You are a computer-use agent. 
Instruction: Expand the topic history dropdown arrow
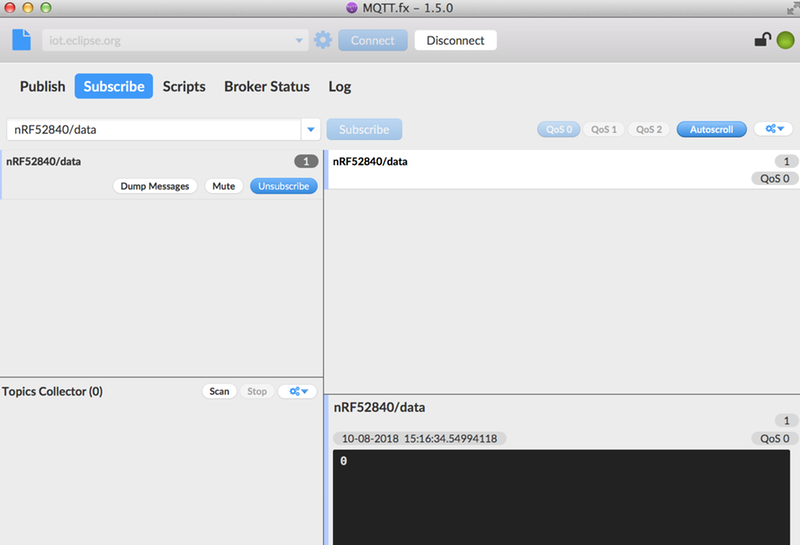311,129
